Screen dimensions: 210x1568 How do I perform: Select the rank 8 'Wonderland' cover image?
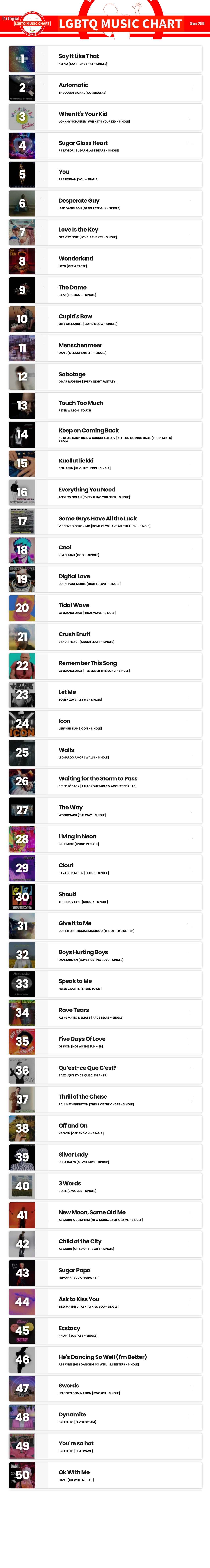[22, 261]
